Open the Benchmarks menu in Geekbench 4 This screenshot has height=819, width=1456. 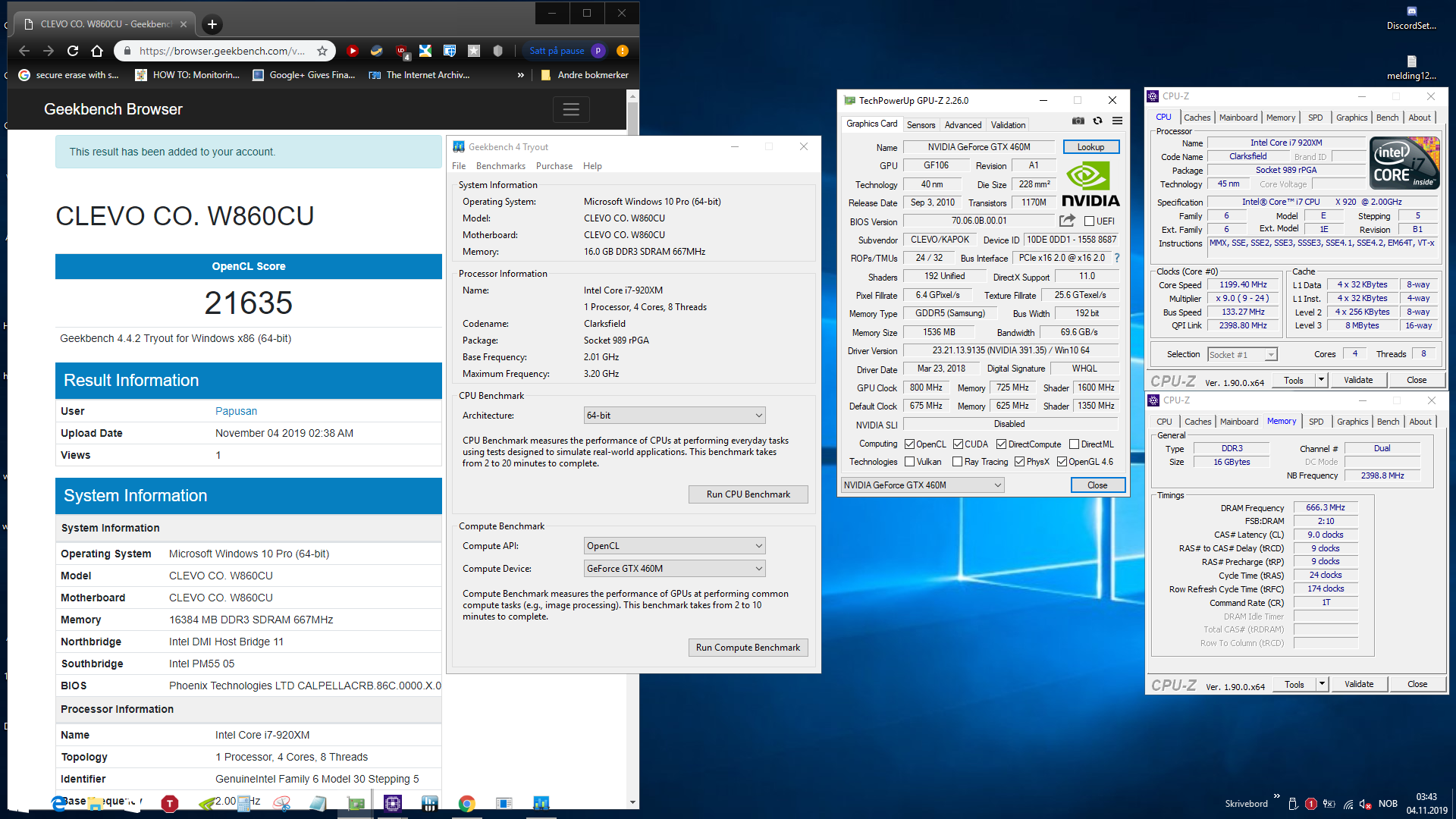point(500,166)
